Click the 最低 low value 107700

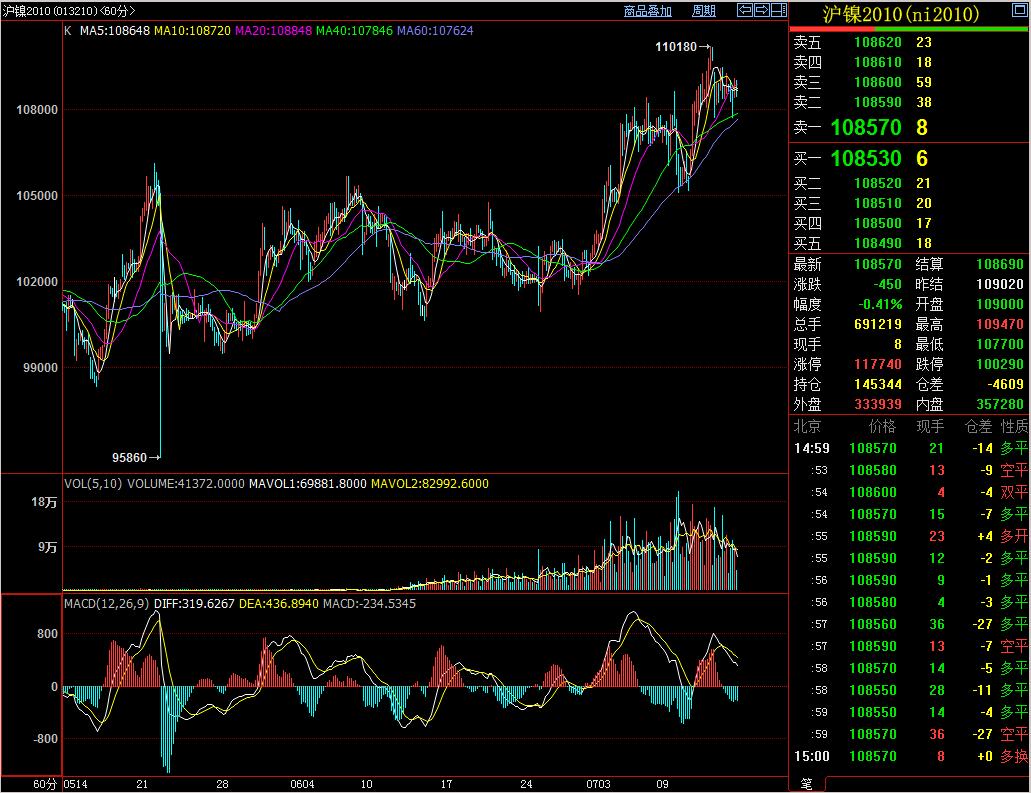point(999,344)
